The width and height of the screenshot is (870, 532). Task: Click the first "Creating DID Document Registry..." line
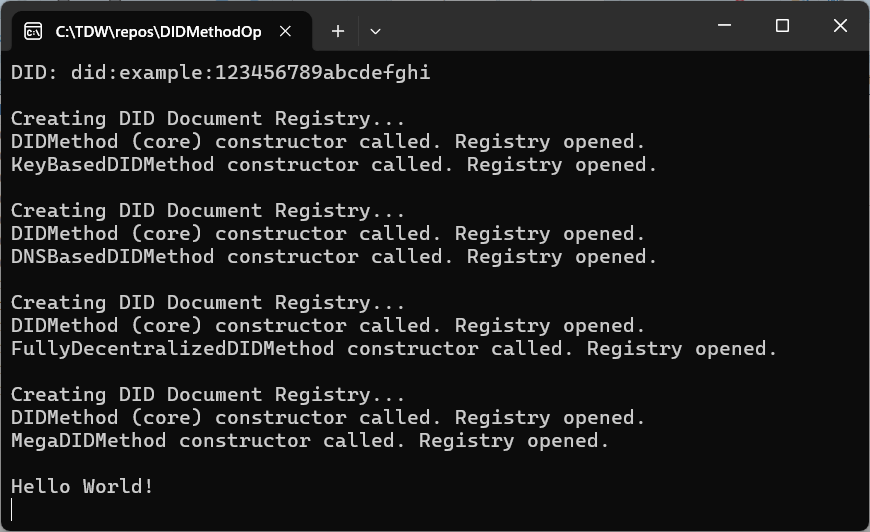pos(208,118)
